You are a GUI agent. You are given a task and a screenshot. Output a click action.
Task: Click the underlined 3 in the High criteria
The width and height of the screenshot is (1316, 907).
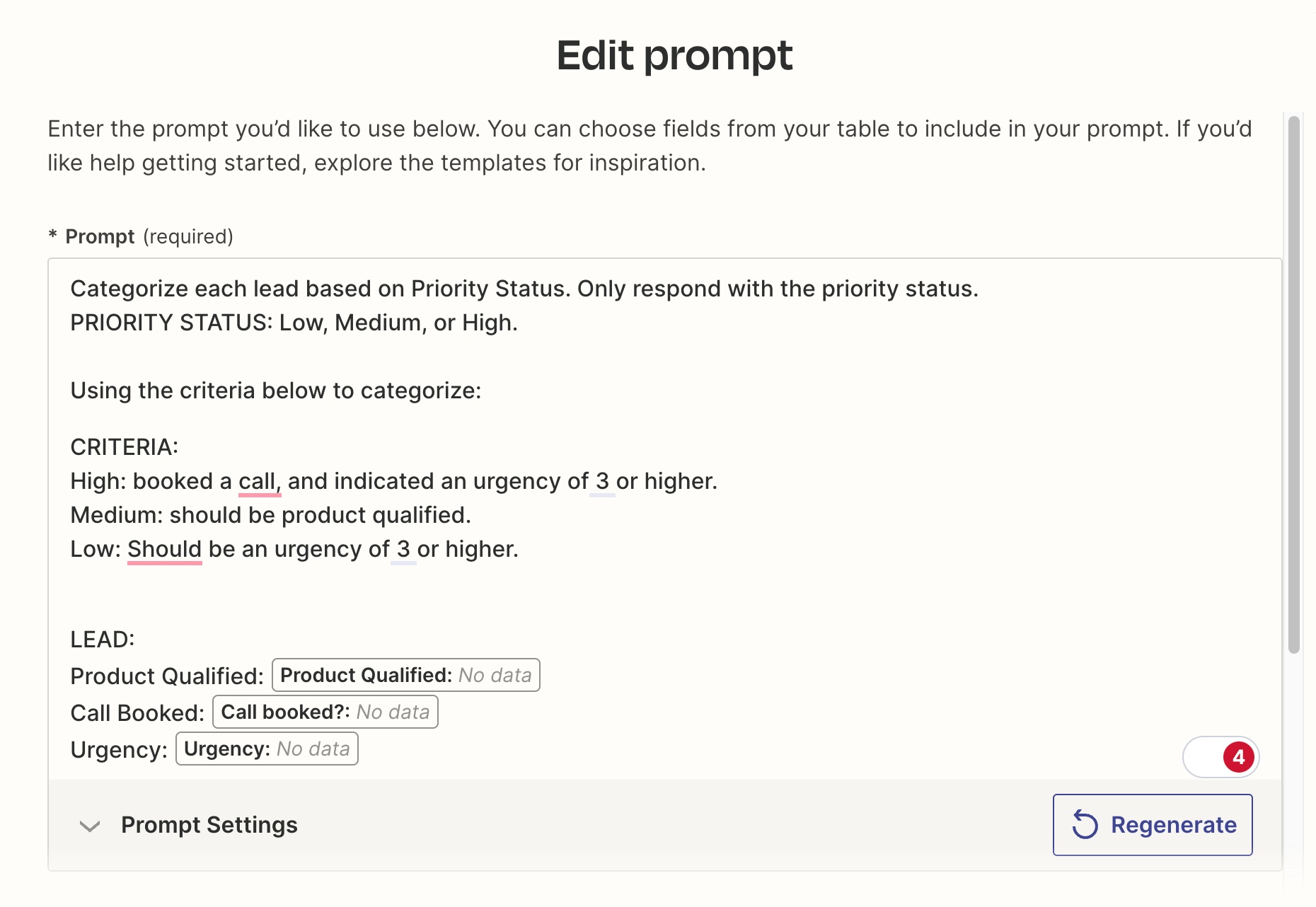pyautogui.click(x=602, y=481)
